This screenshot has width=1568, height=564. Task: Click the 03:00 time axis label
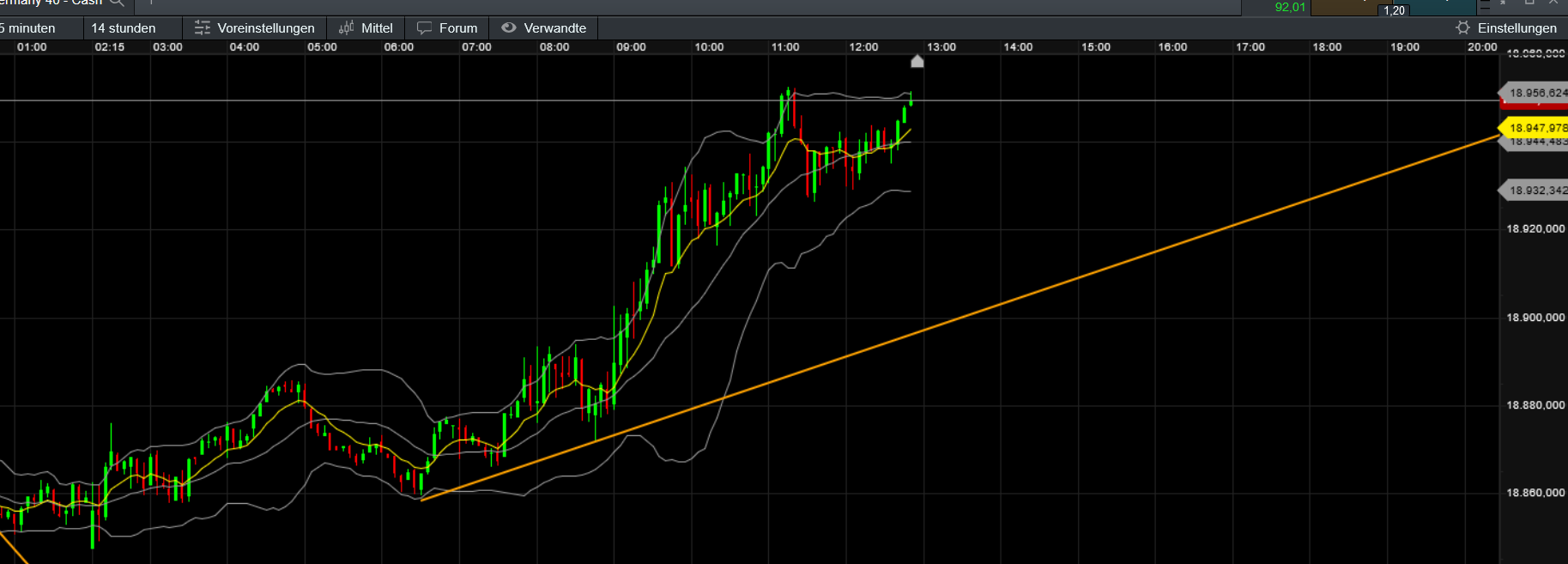coord(167,47)
